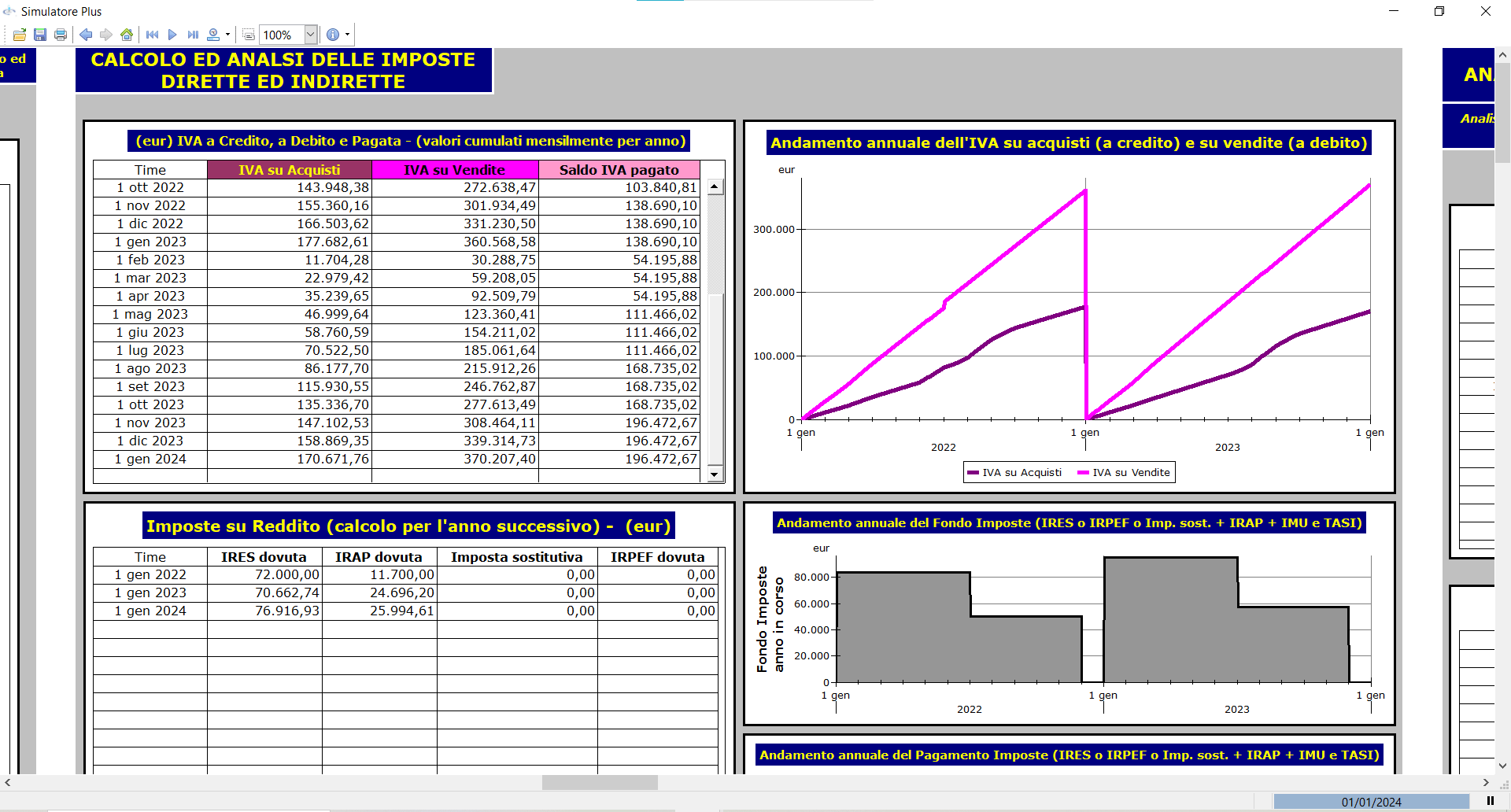Save the simulation with the floppy icon

click(x=40, y=35)
